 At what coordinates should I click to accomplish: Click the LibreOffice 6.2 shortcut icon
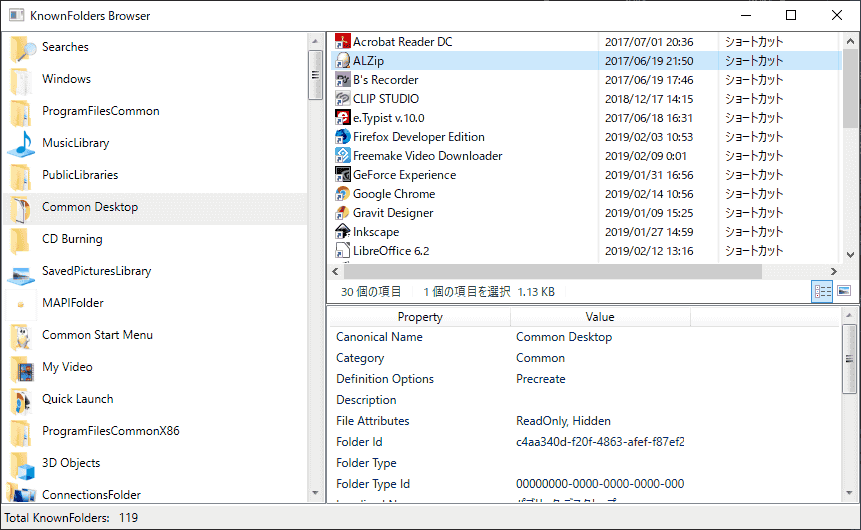click(x=343, y=251)
